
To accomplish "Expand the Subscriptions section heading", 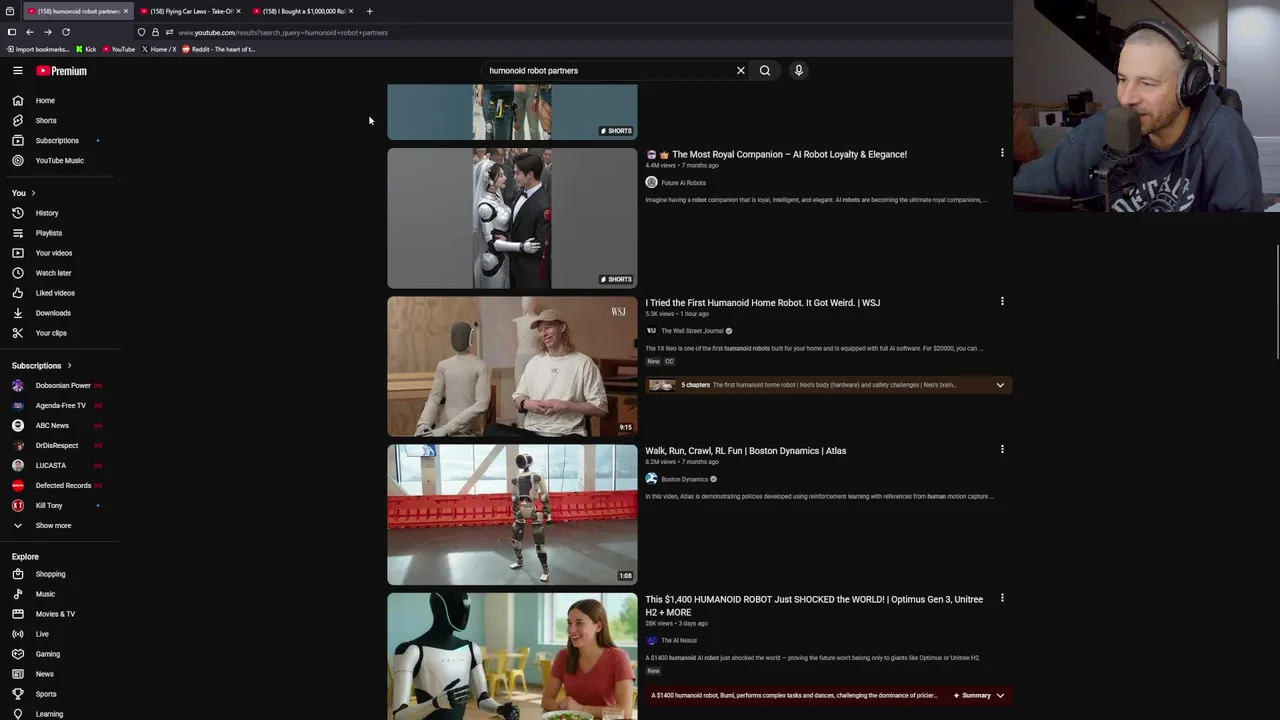I will coord(41,365).
